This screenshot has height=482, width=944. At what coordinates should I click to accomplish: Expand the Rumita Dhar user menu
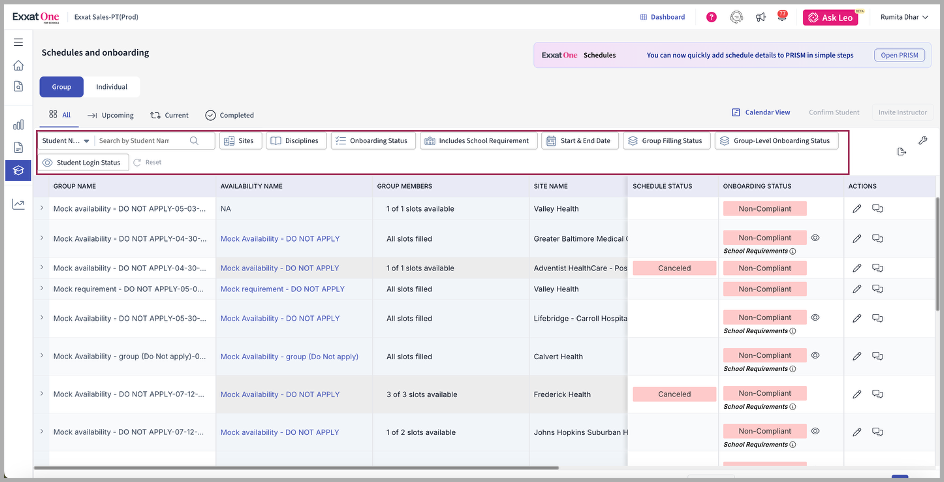pos(903,17)
